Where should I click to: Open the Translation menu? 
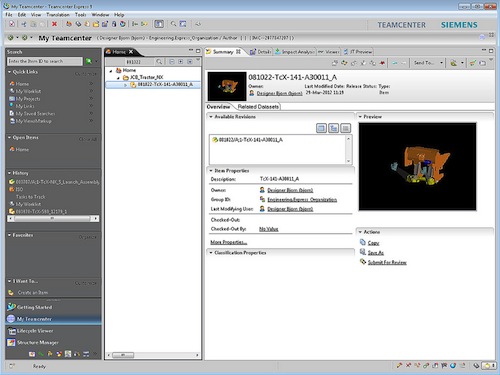coord(58,15)
